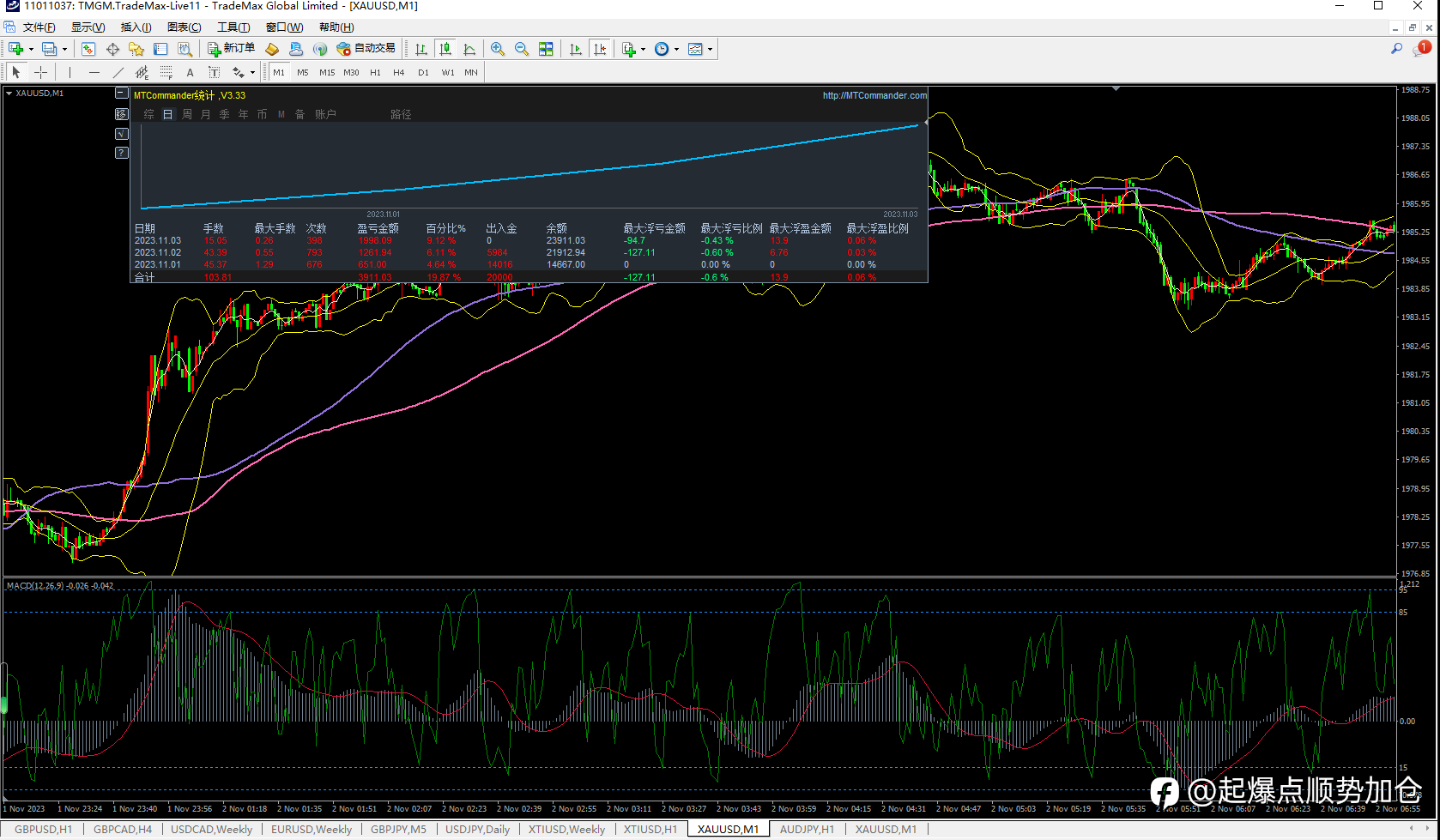This screenshot has width=1440, height=840.
Task: Select 账户 account tab in MTCommander
Action: [325, 114]
